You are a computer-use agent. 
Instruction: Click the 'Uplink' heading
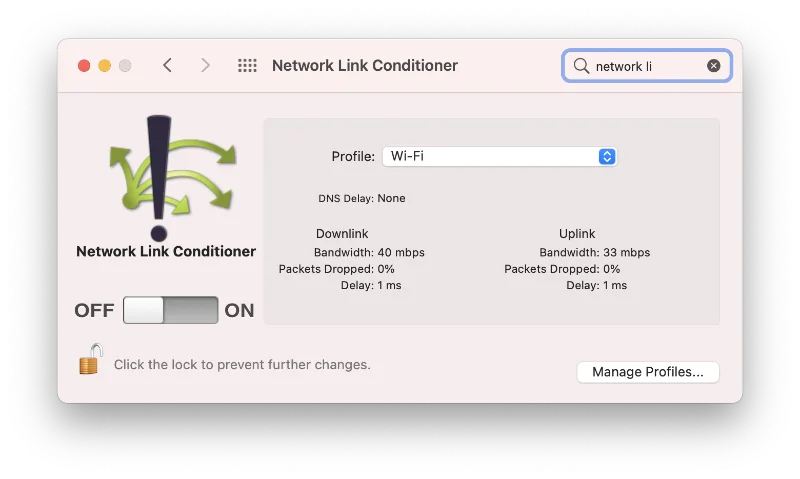pos(577,234)
